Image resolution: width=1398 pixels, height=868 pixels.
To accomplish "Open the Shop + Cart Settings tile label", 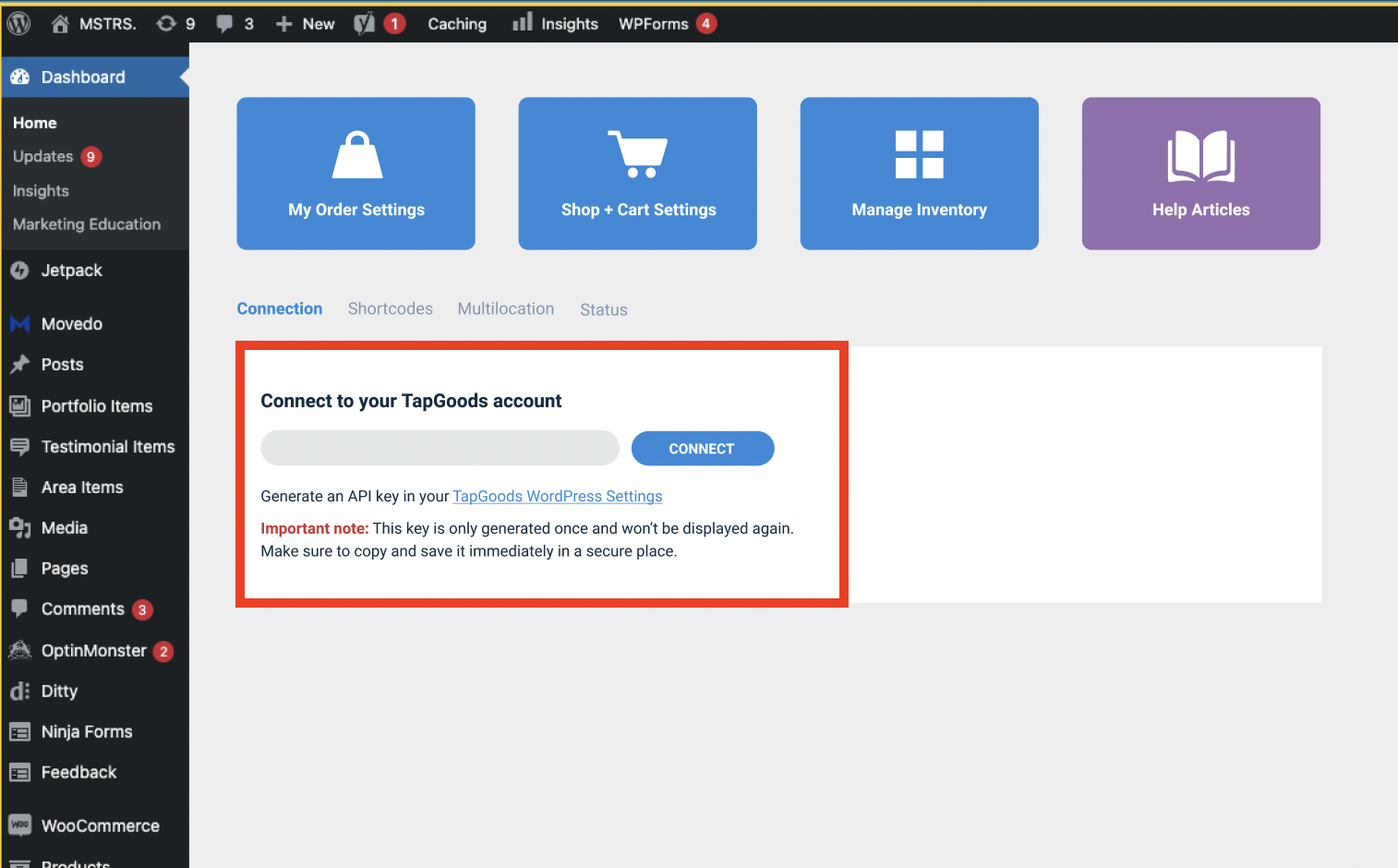I will 639,210.
